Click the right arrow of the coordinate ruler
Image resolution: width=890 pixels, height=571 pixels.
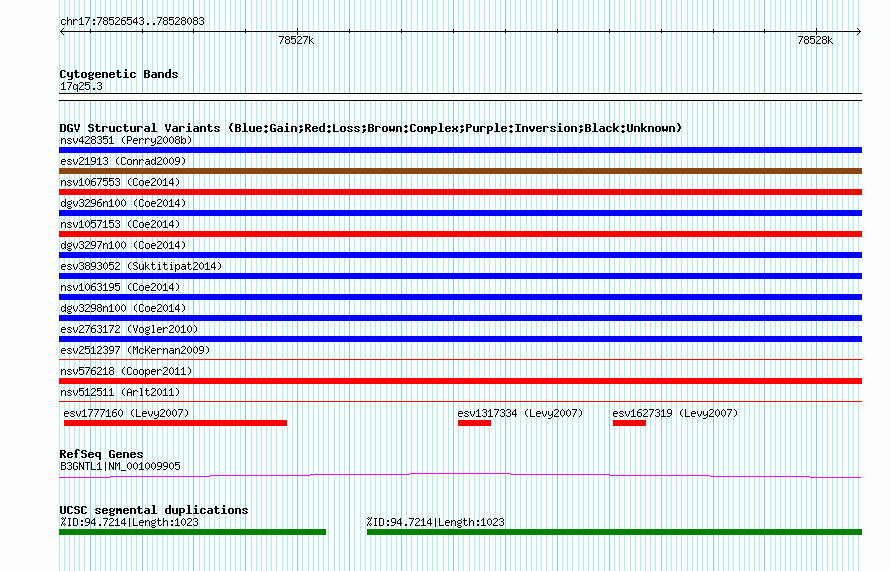(858, 32)
